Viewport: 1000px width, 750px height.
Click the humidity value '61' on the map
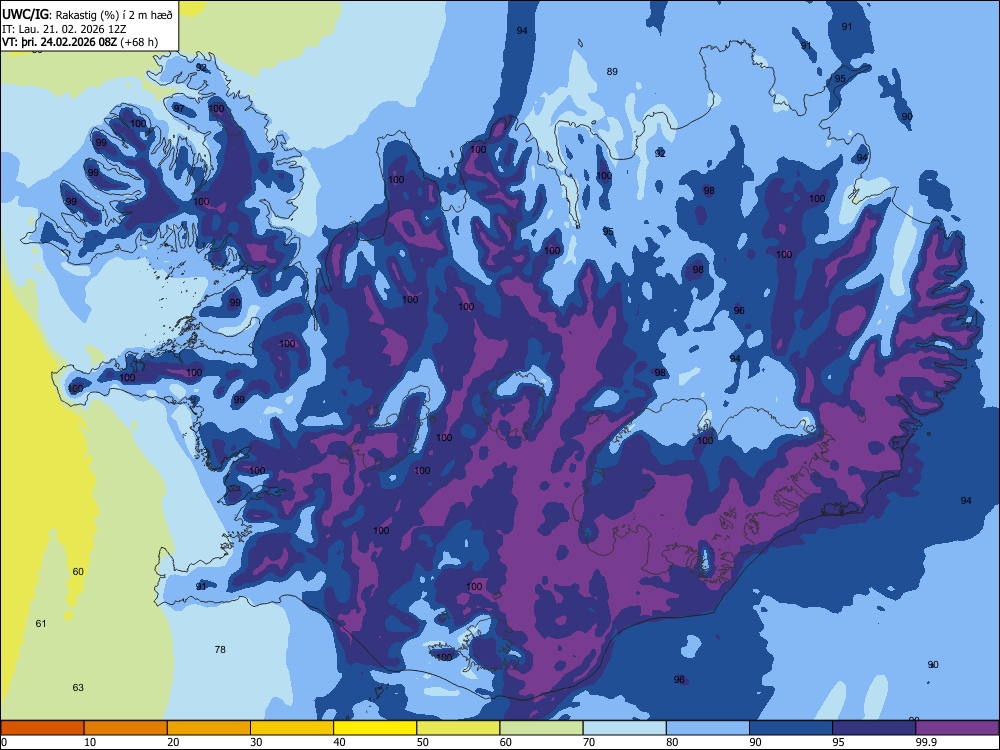point(41,624)
